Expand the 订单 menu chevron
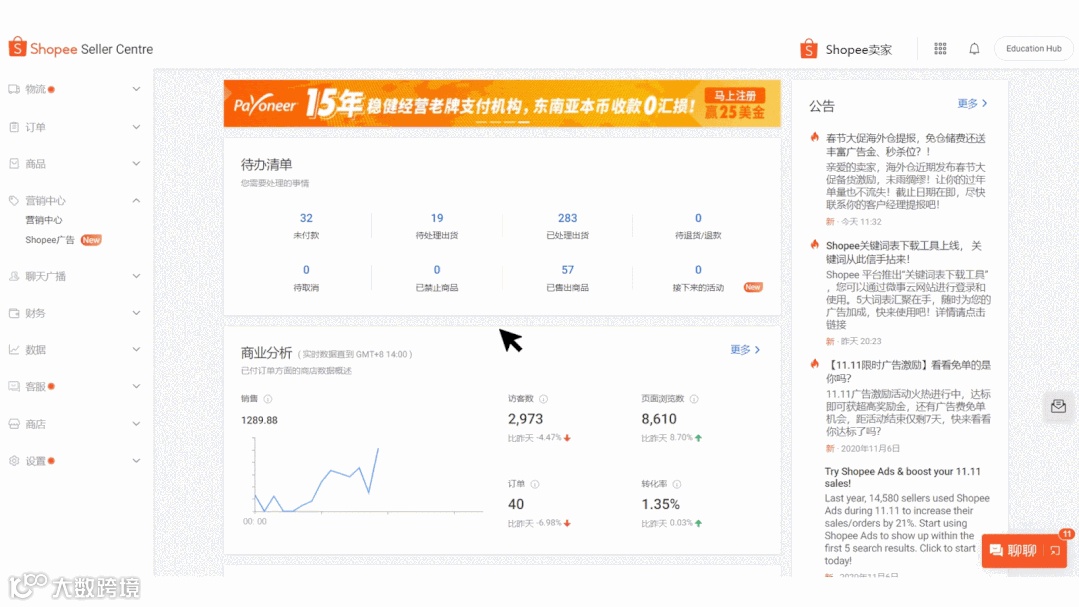 pyautogui.click(x=136, y=127)
